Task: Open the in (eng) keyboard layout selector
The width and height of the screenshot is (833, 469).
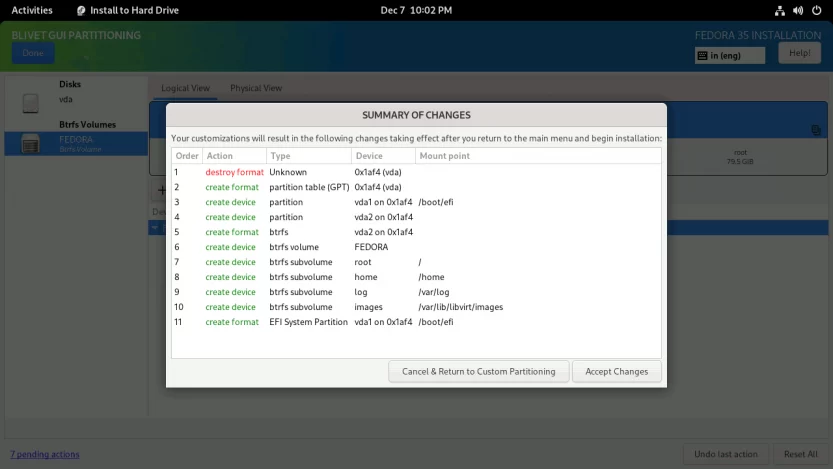Action: 730,55
